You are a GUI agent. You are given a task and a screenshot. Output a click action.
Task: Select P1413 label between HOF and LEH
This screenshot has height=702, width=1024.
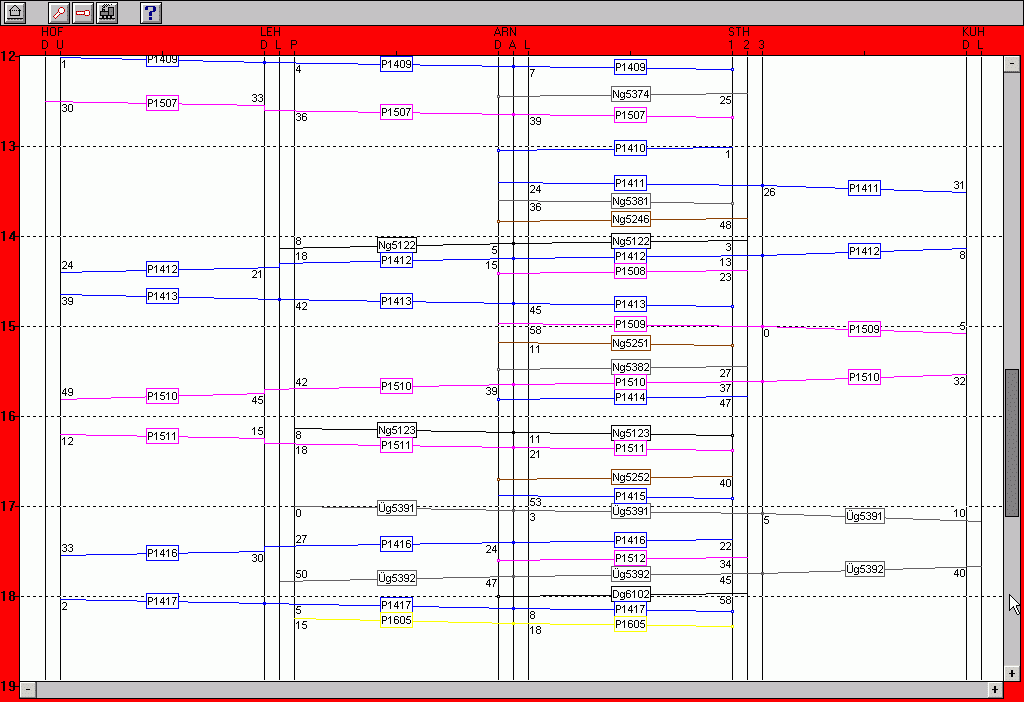coord(162,296)
